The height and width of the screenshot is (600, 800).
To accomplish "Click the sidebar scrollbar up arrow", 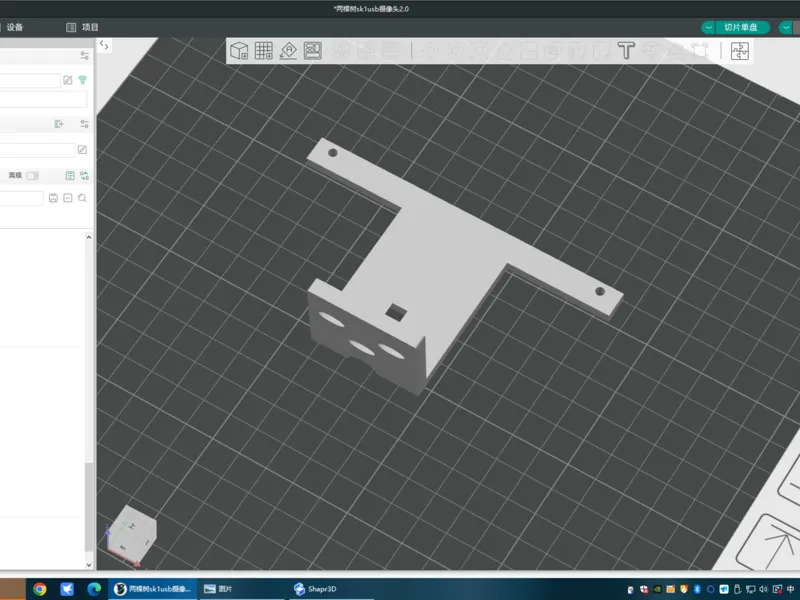I will [x=89, y=237].
